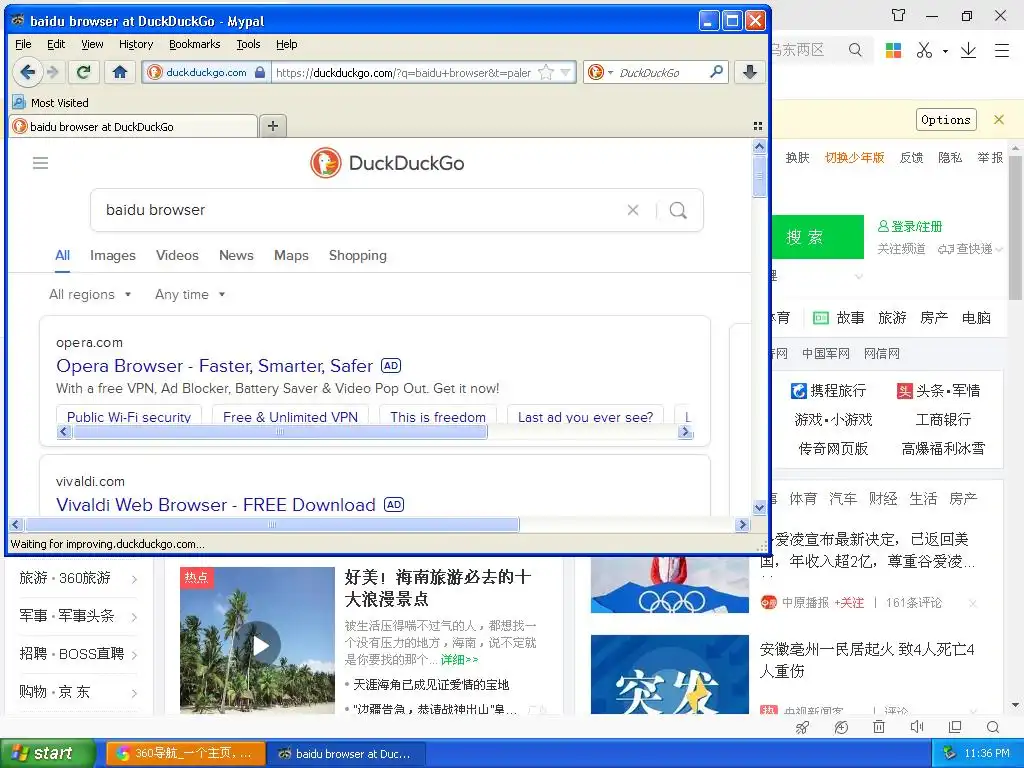The image size is (1024, 768).
Task: Click the green 搜索 search button
Action: coord(817,237)
